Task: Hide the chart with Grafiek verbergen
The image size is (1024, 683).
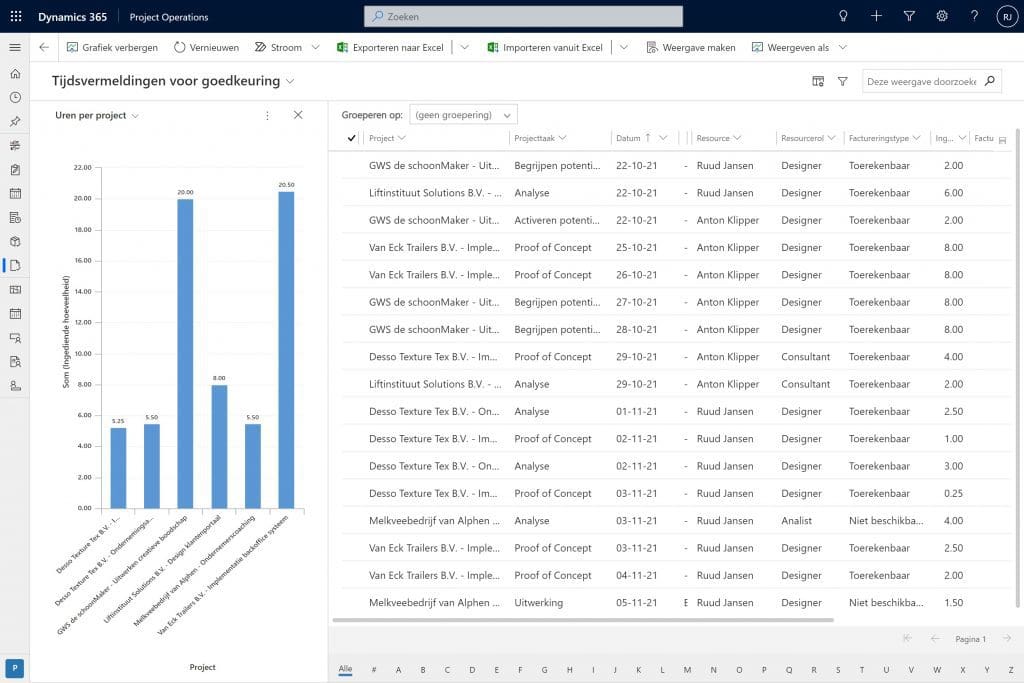Action: (x=112, y=47)
